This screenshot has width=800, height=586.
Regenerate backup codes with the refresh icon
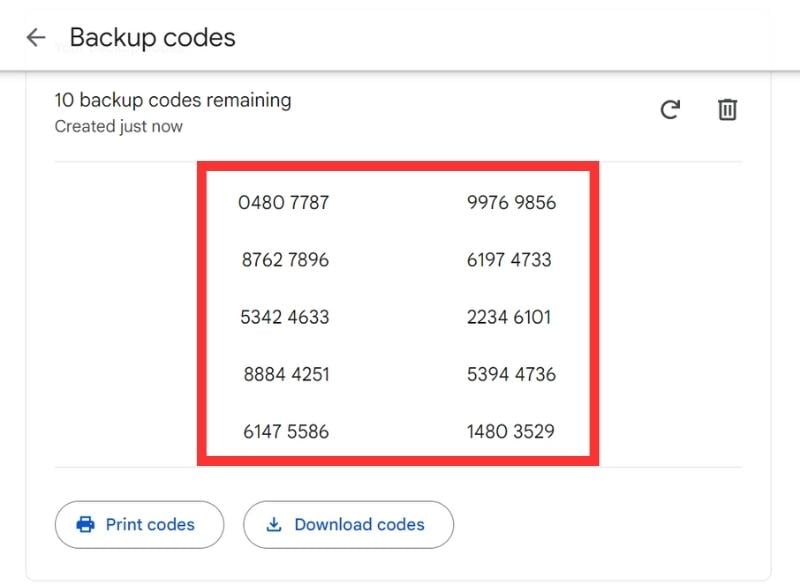670,109
